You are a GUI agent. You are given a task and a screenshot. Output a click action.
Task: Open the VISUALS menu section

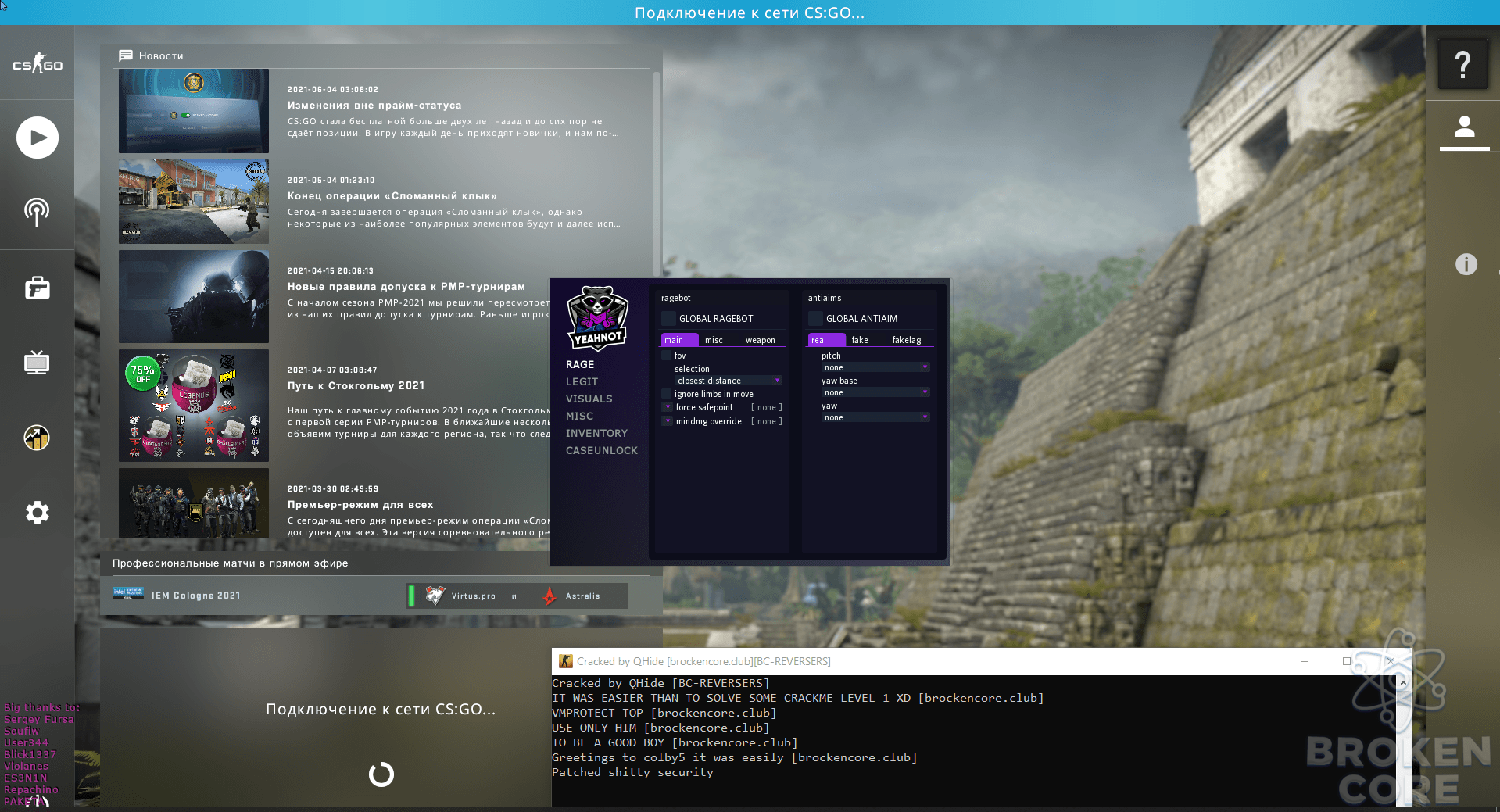pyautogui.click(x=589, y=399)
